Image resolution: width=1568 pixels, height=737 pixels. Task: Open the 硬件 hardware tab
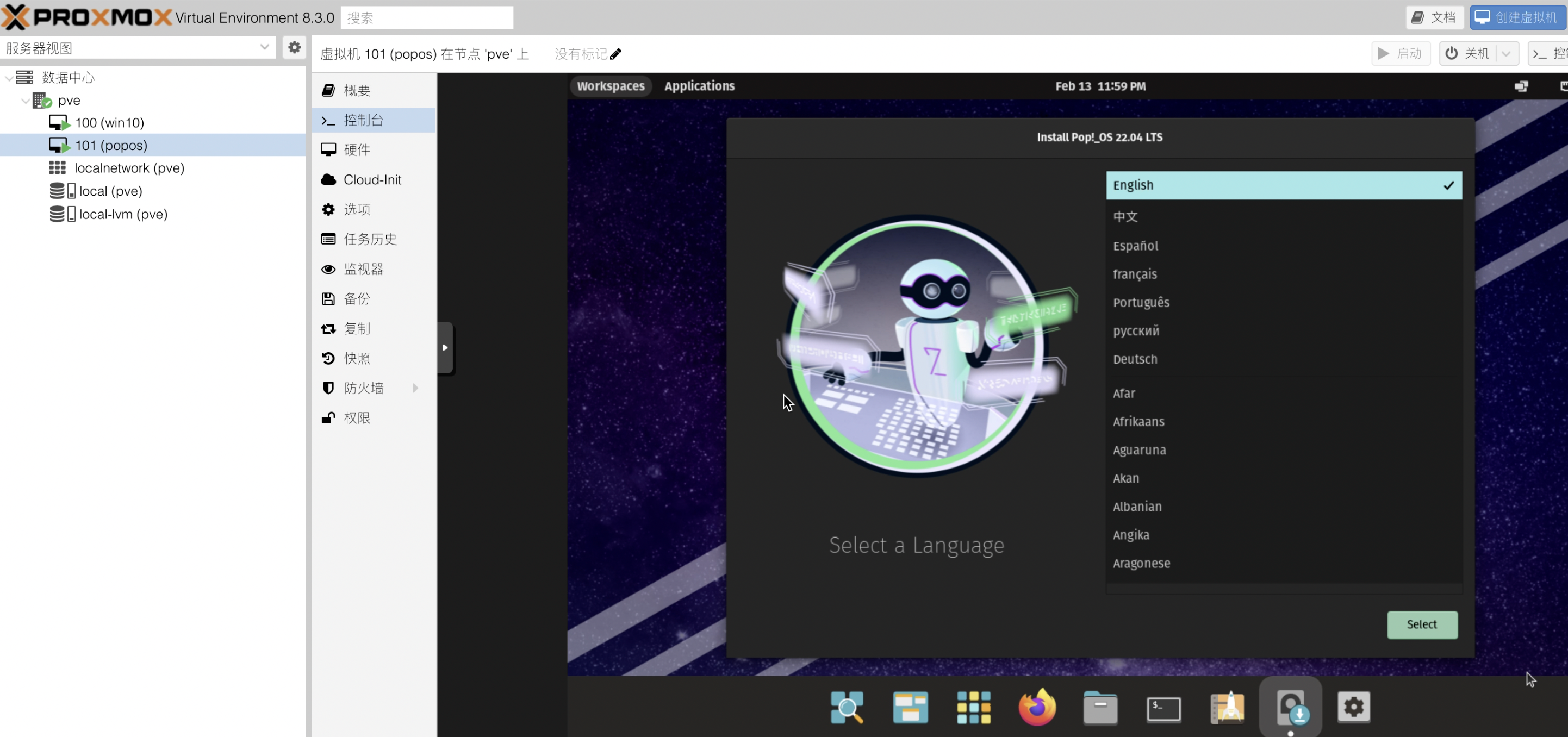click(x=374, y=149)
